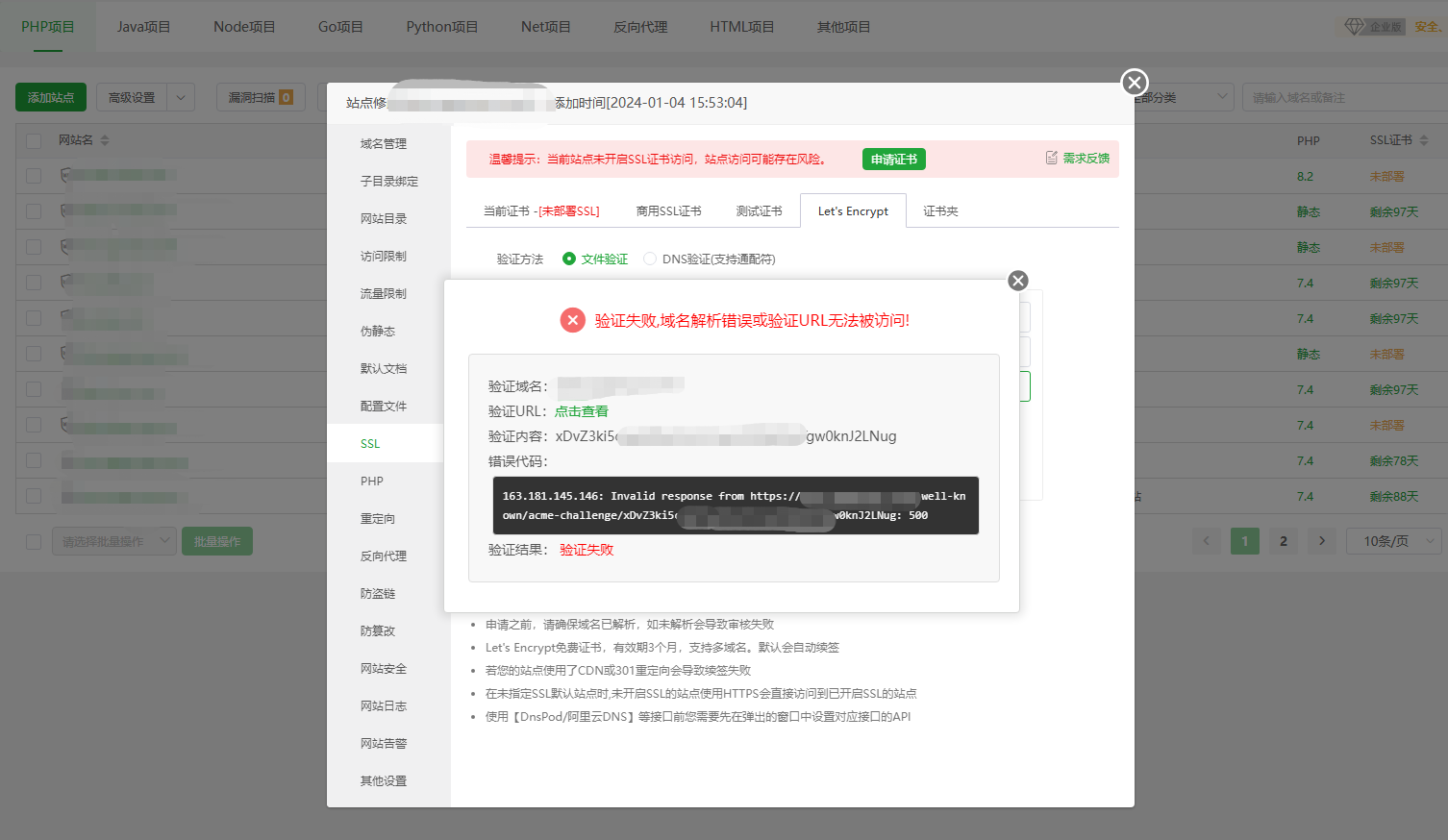The width and height of the screenshot is (1448, 840).
Task: Open 伪静态 in site sidebar
Action: [x=378, y=331]
